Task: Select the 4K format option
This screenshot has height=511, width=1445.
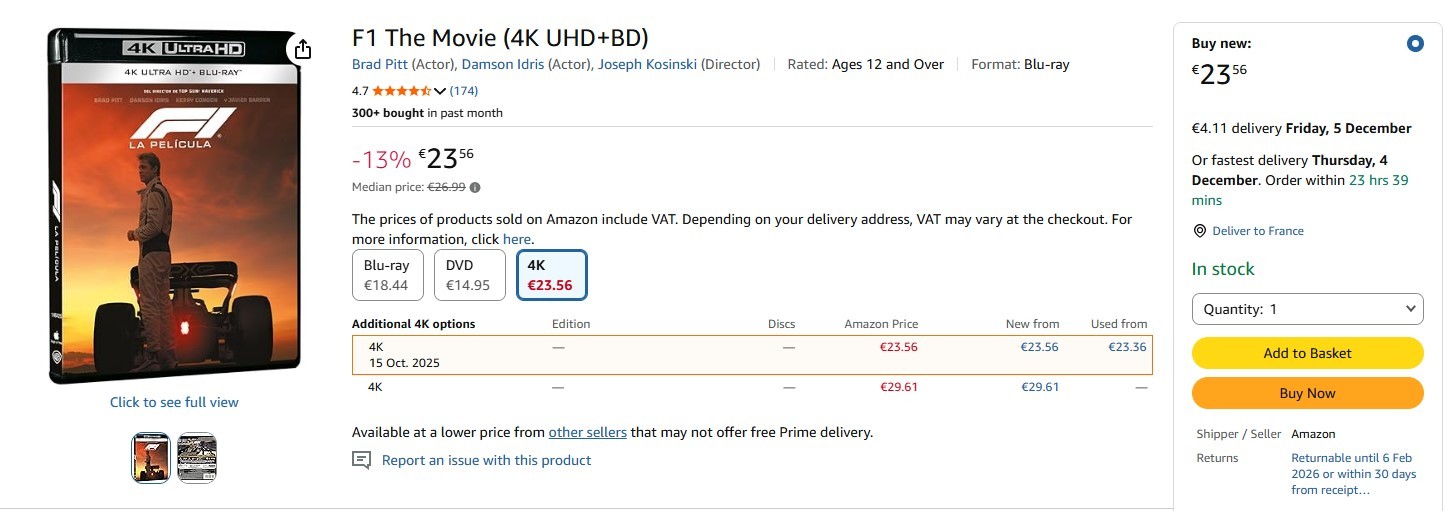Action: (x=551, y=275)
